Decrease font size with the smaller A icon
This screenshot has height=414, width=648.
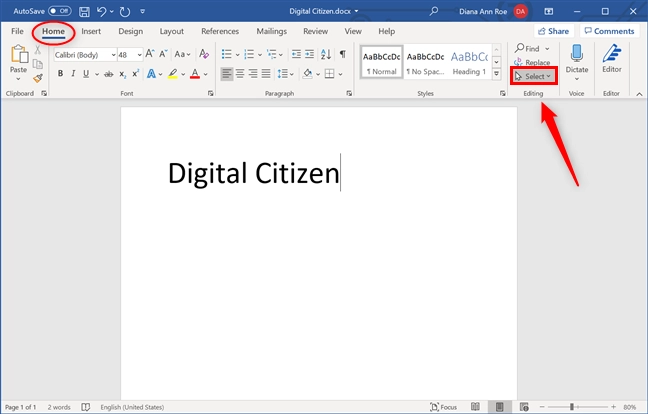(x=164, y=54)
